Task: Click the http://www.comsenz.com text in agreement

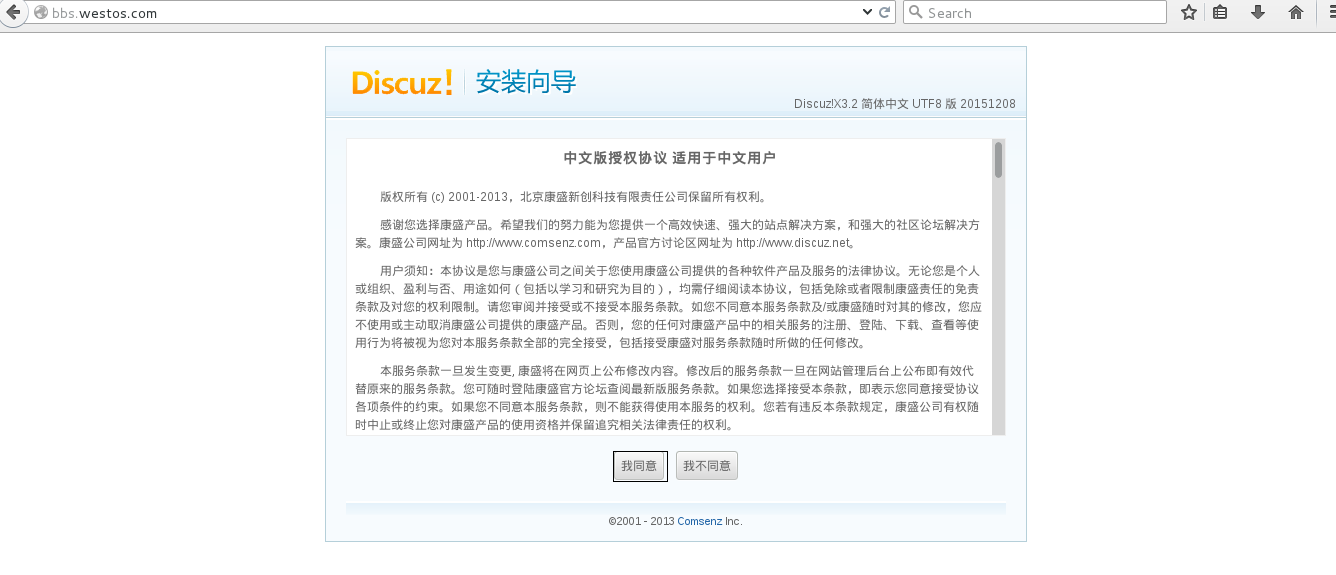Action: [x=533, y=243]
